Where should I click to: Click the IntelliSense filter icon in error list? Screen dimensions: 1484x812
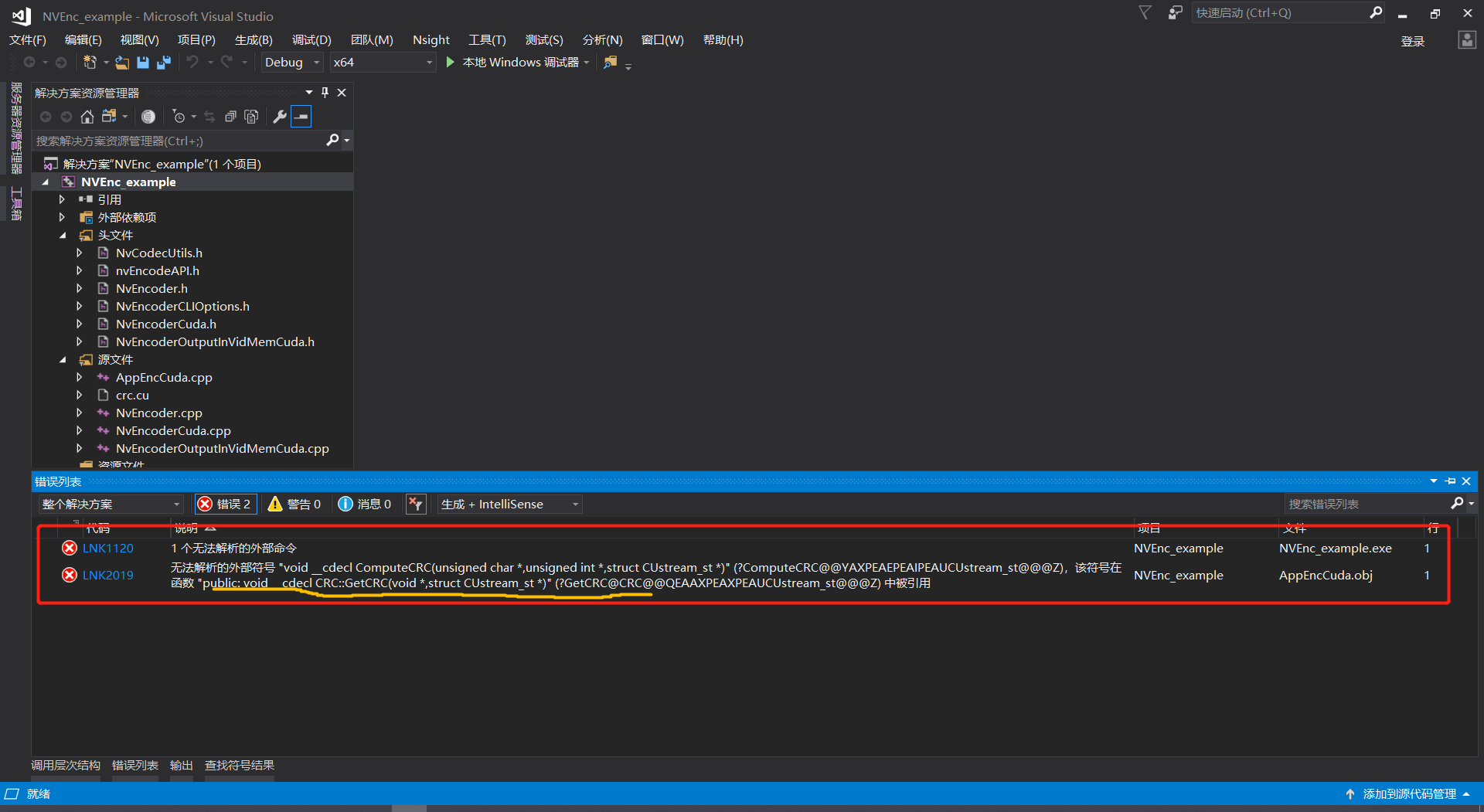coord(416,504)
